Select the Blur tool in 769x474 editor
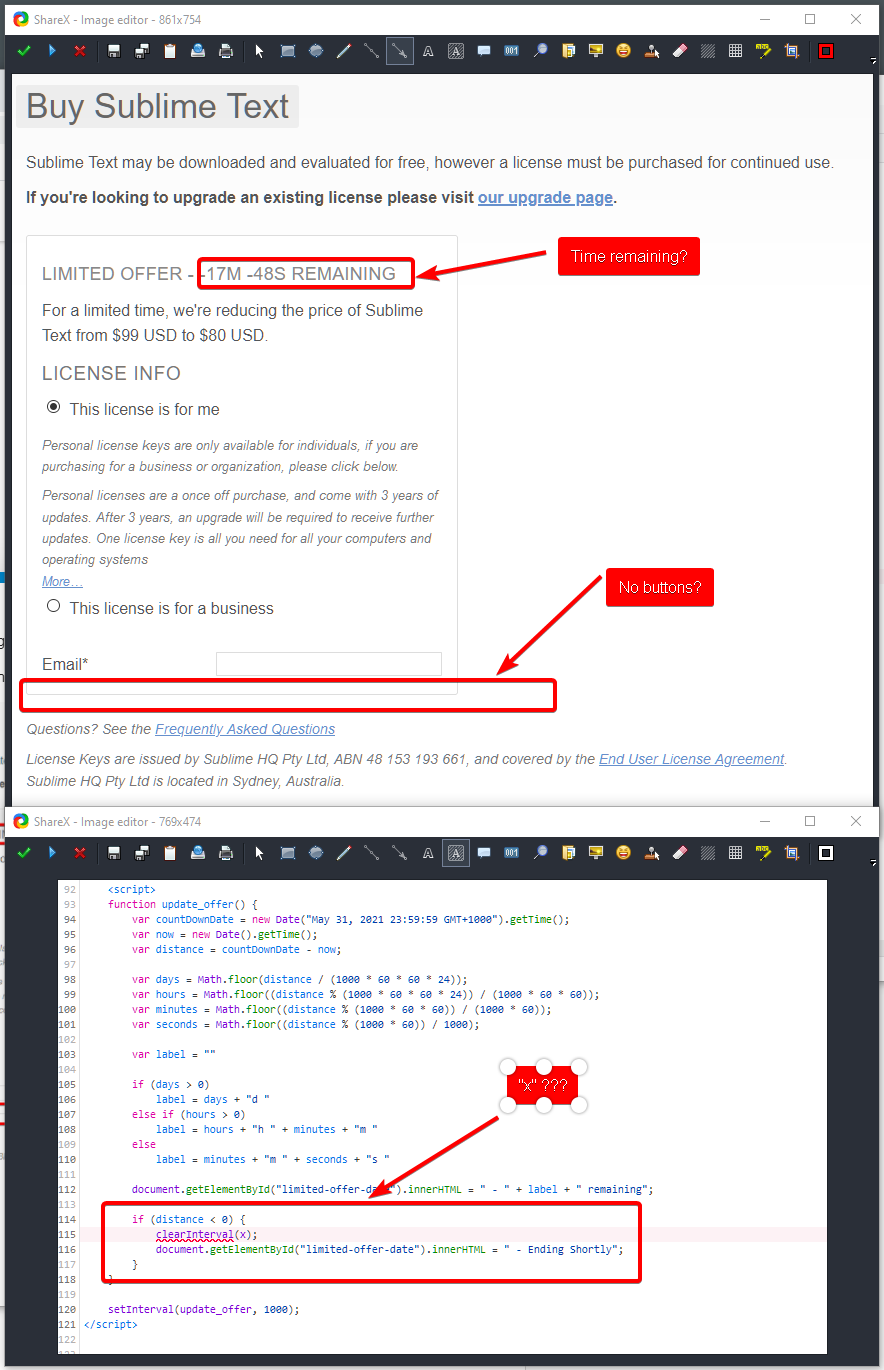Image resolution: width=884 pixels, height=1370 pixels. pos(708,853)
